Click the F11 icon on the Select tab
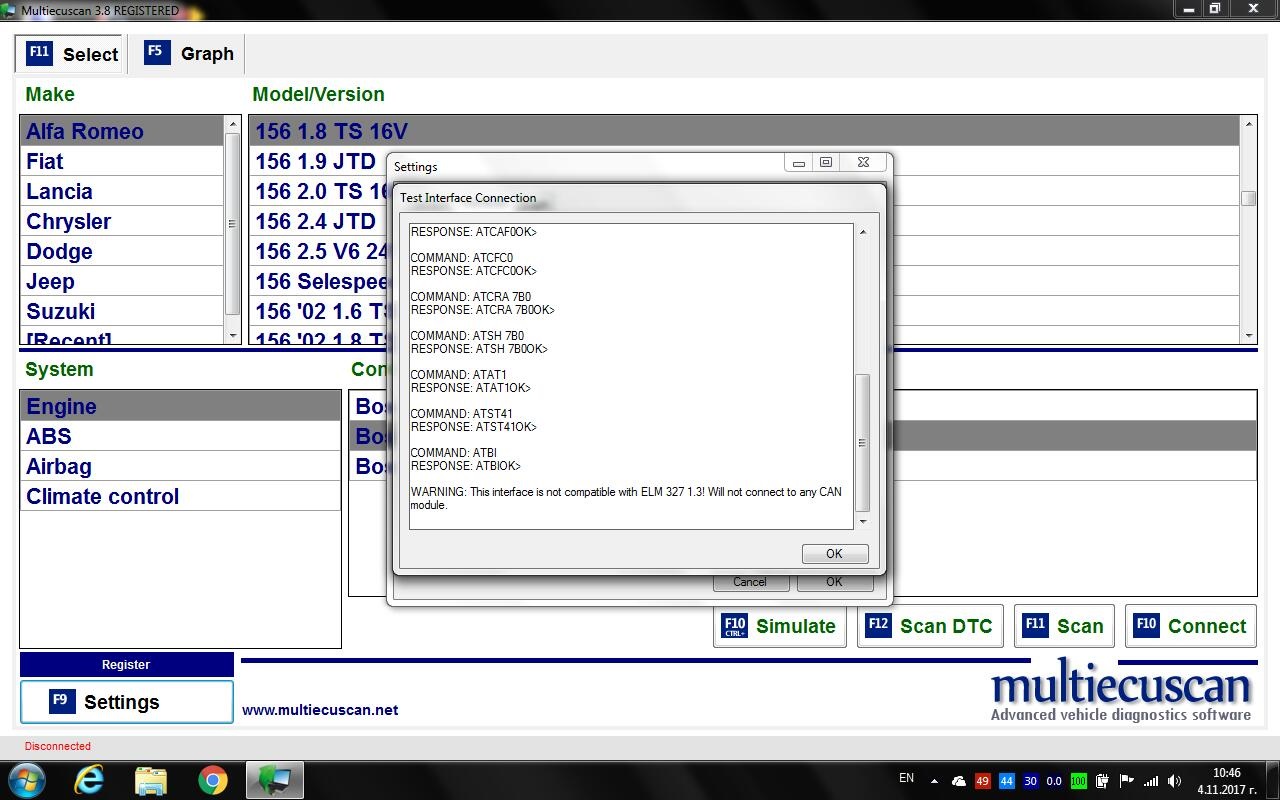Screen dimensions: 1280x800 (39, 53)
